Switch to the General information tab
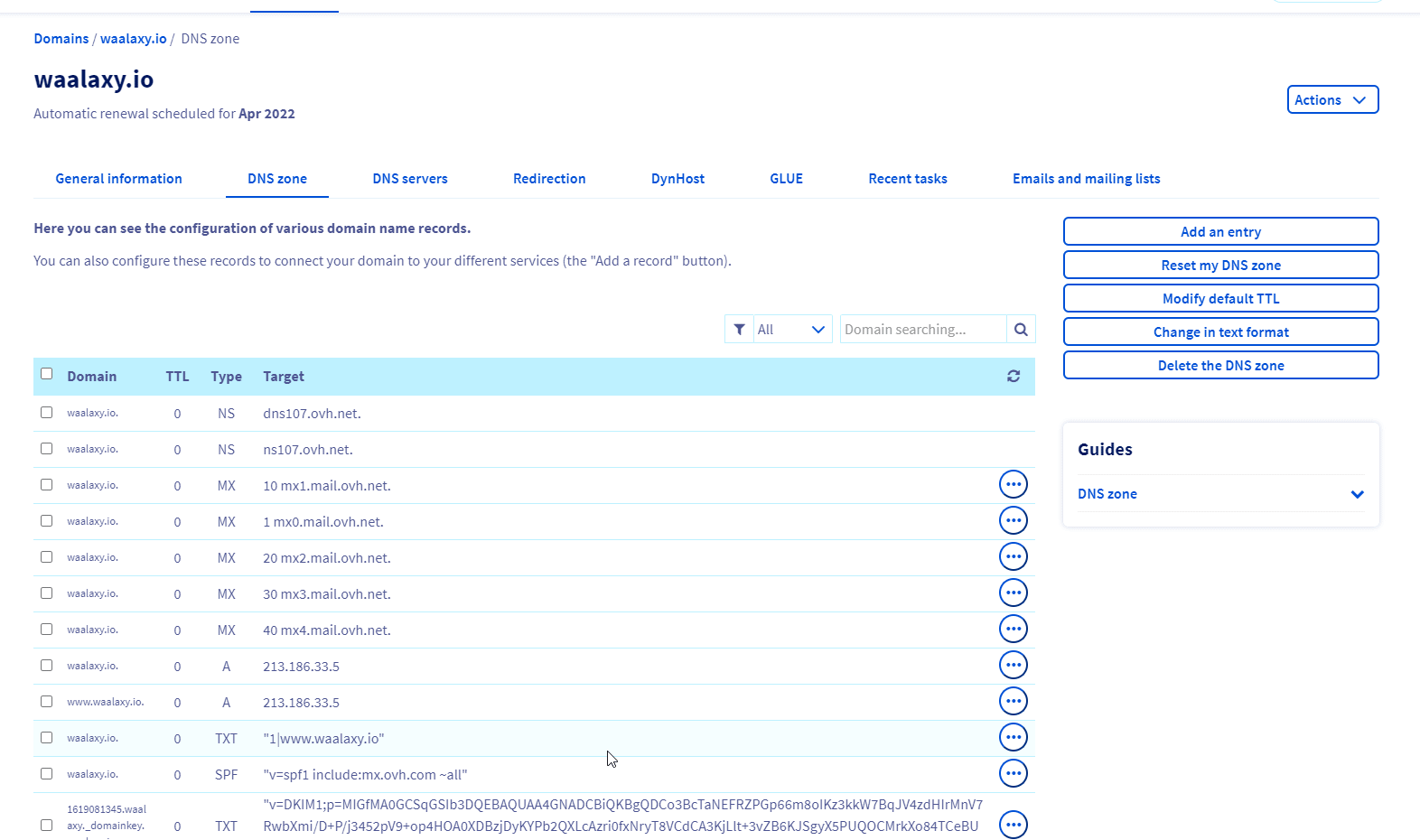This screenshot has width=1420, height=840. point(119,179)
